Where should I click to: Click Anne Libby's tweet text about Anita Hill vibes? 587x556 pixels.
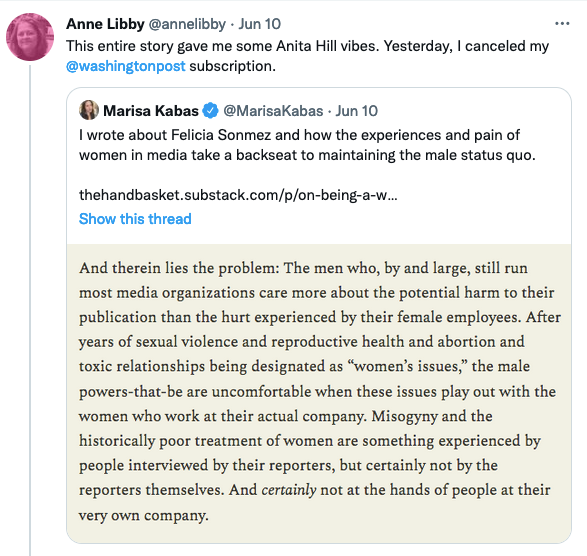click(x=307, y=56)
